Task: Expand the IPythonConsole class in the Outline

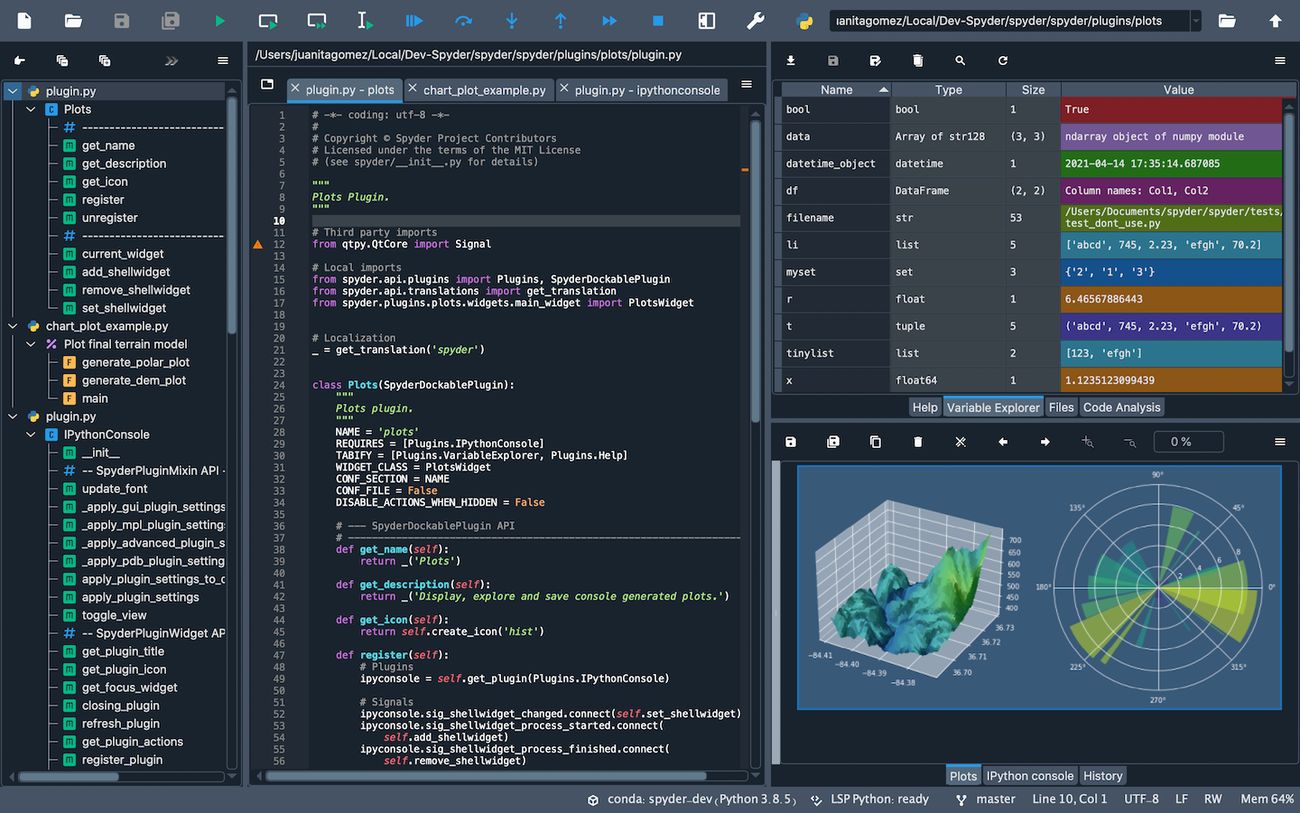Action: pos(30,434)
